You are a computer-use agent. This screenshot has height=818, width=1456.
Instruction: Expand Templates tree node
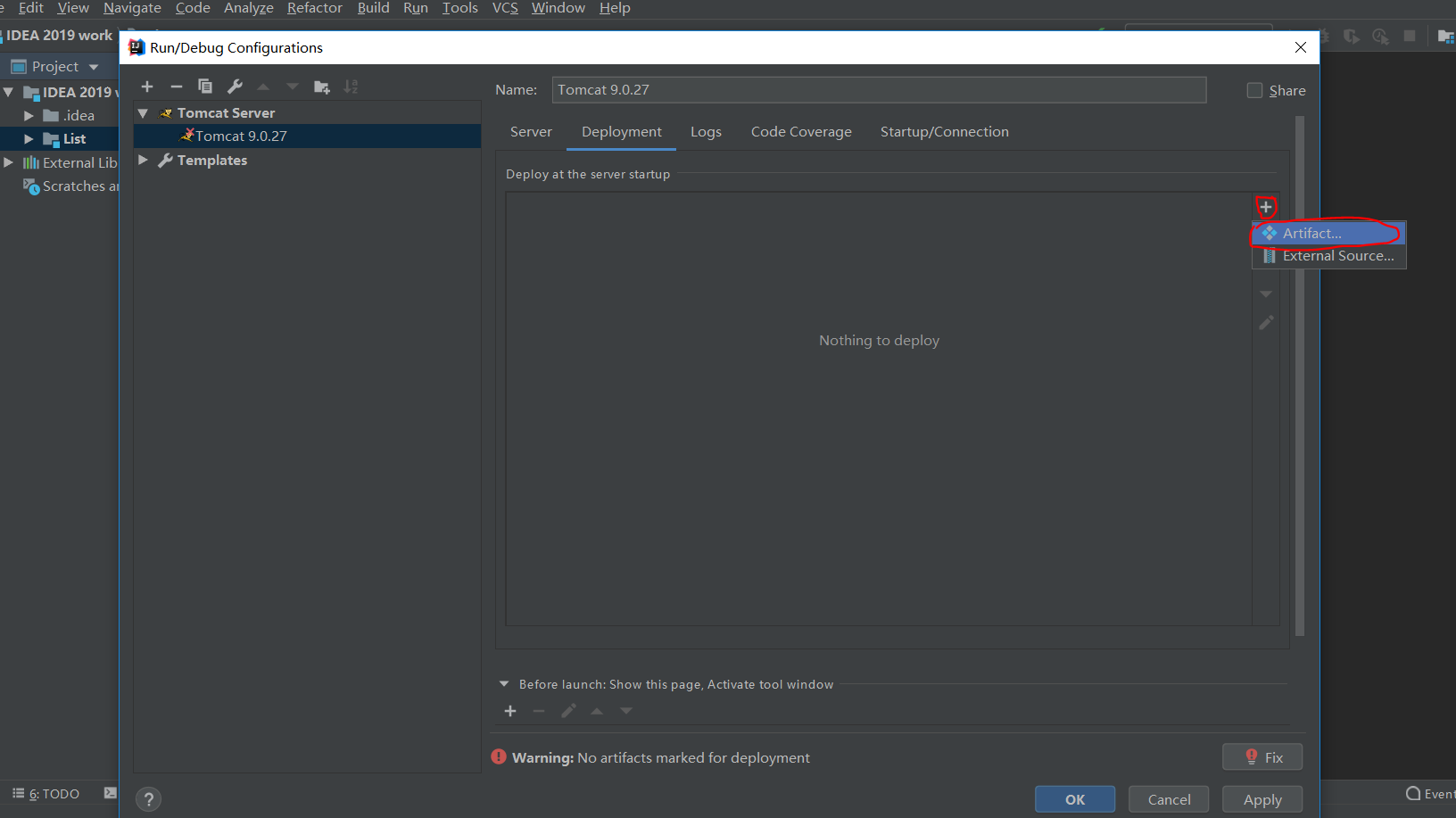pos(143,160)
